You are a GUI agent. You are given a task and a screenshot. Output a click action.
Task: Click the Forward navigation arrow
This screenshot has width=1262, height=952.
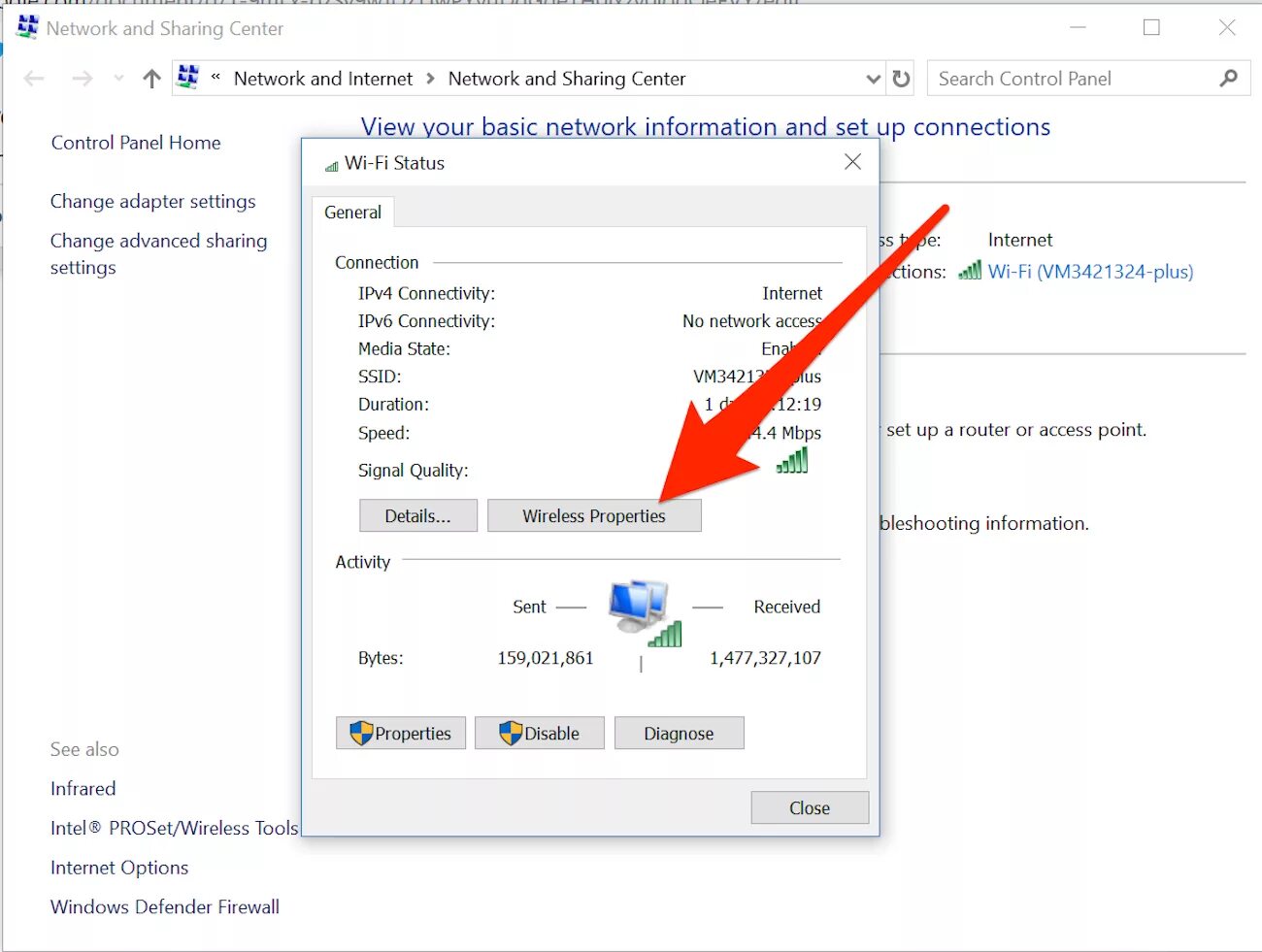coord(83,79)
